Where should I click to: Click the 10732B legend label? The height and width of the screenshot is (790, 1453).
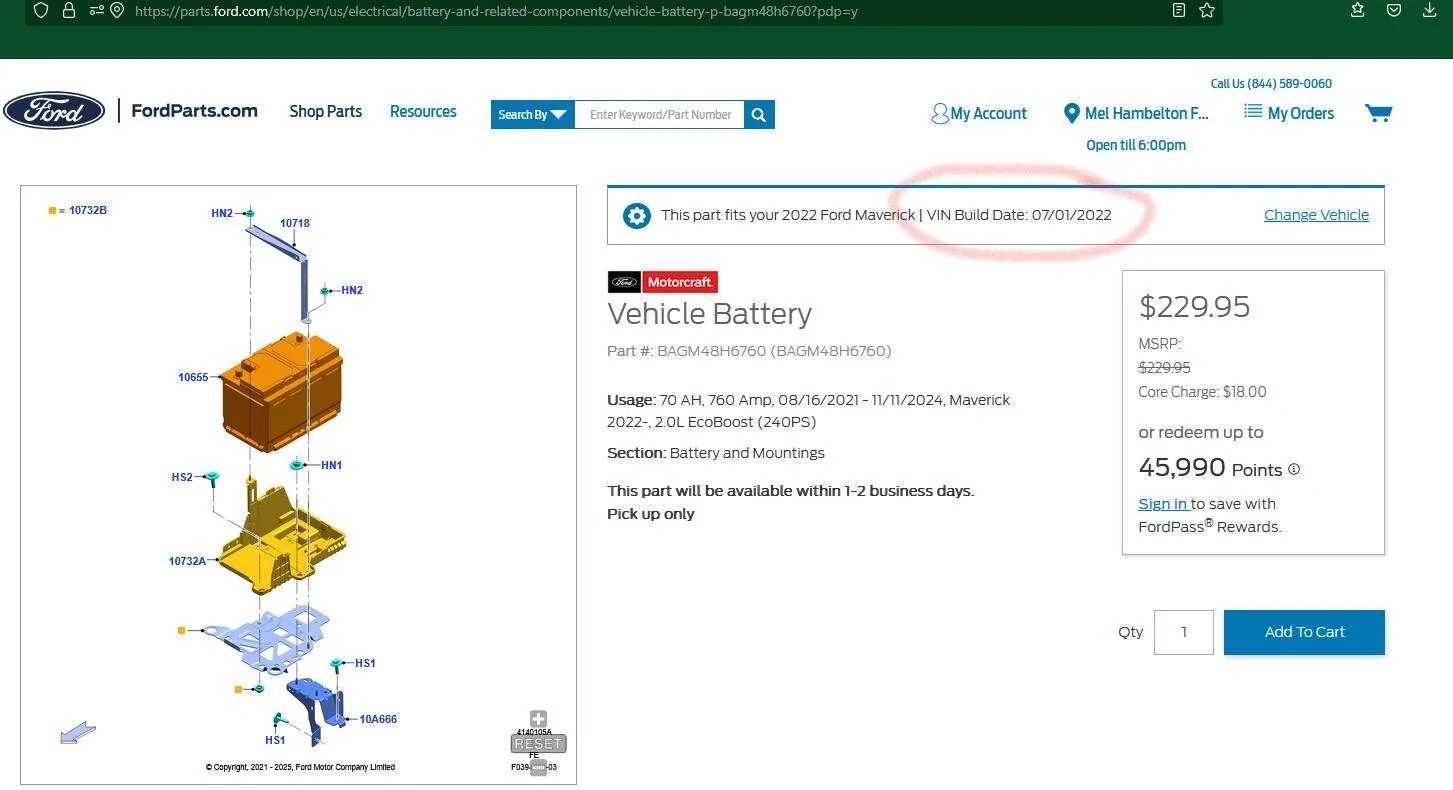(x=88, y=211)
